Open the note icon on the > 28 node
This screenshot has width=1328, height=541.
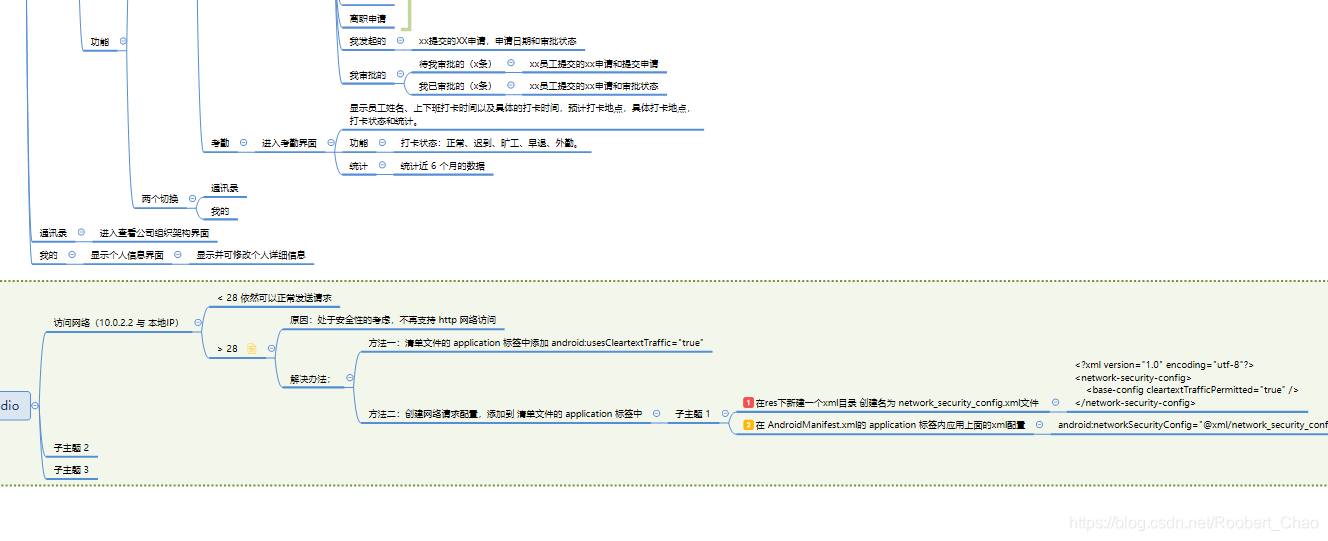click(x=252, y=349)
